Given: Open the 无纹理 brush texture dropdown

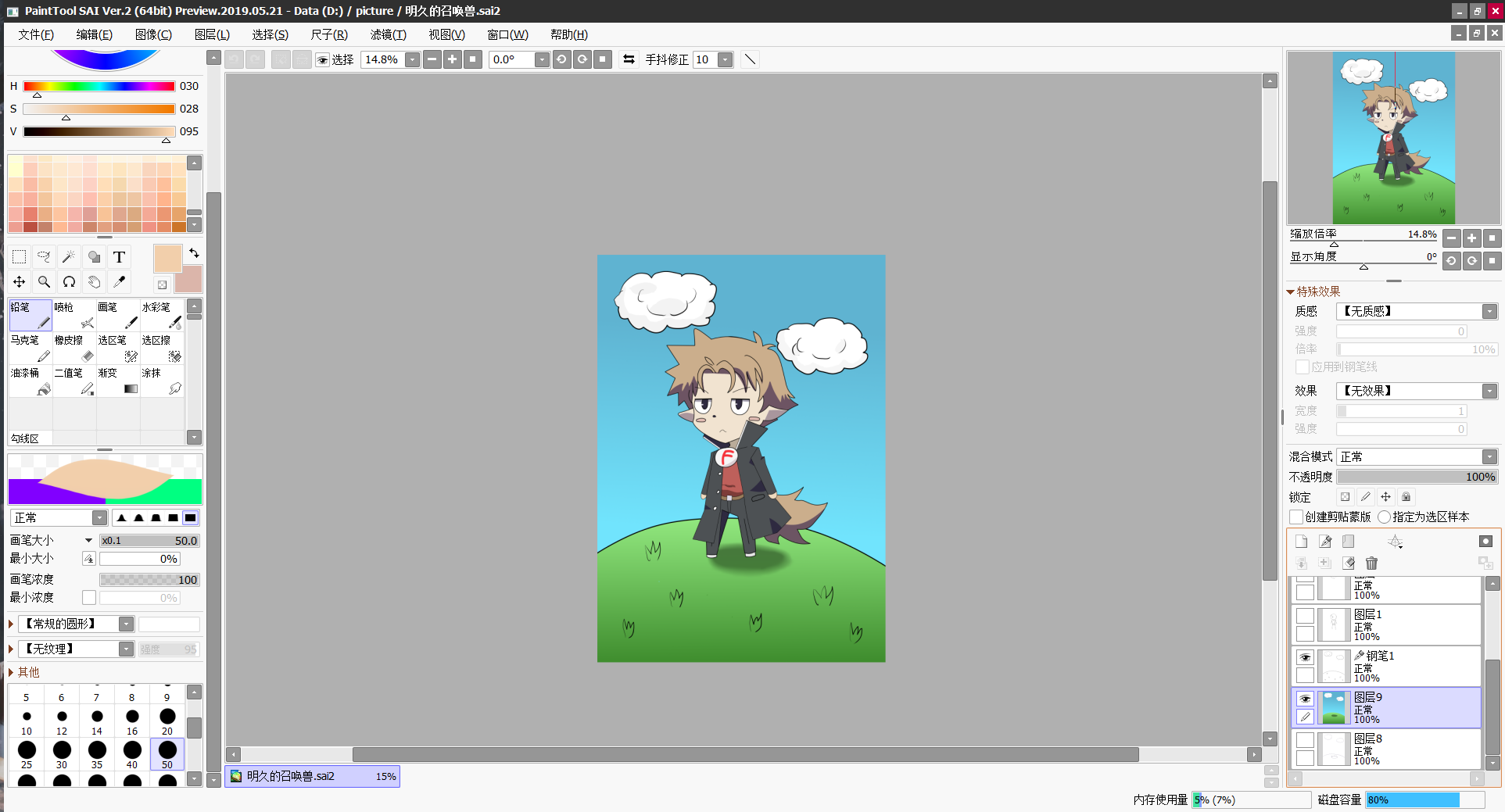Looking at the screenshot, I should (126, 649).
